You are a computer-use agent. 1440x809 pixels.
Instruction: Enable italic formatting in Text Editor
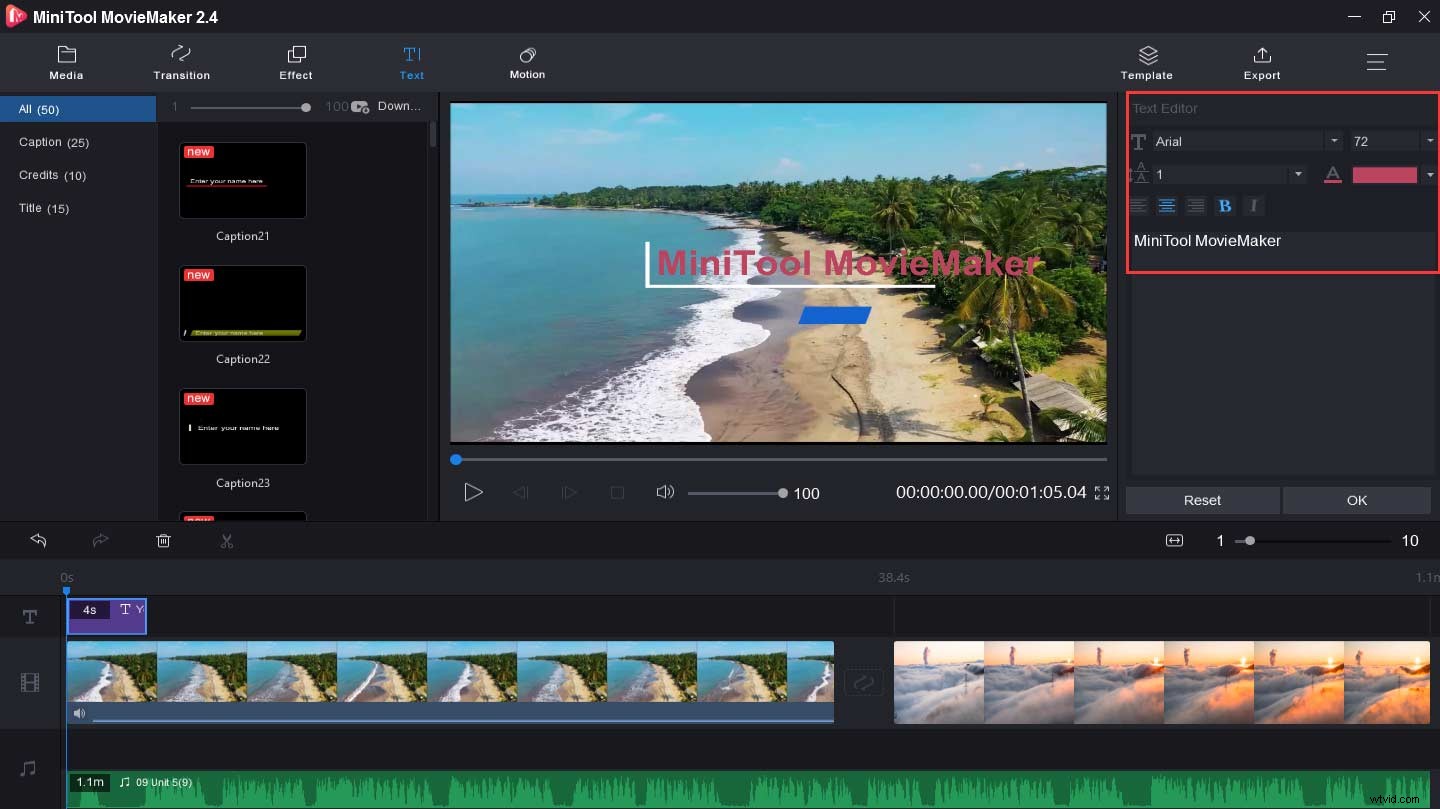1253,205
